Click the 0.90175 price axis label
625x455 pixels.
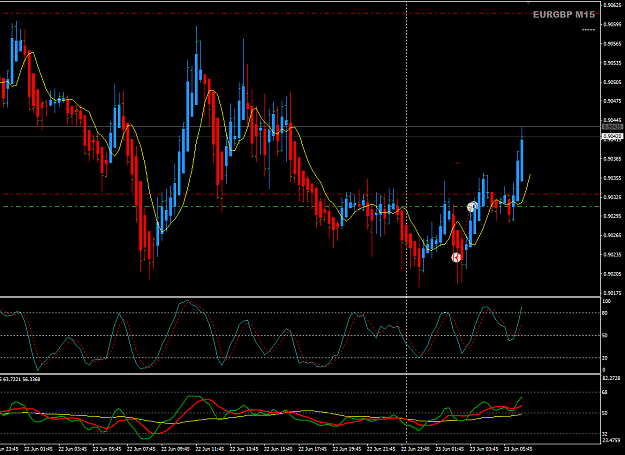tap(613, 293)
